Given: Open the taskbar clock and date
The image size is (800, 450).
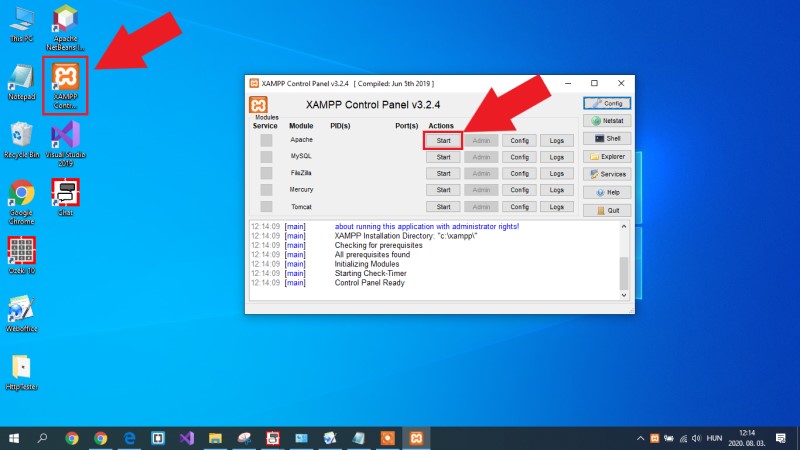Looking at the screenshot, I should pyautogui.click(x=747, y=438).
